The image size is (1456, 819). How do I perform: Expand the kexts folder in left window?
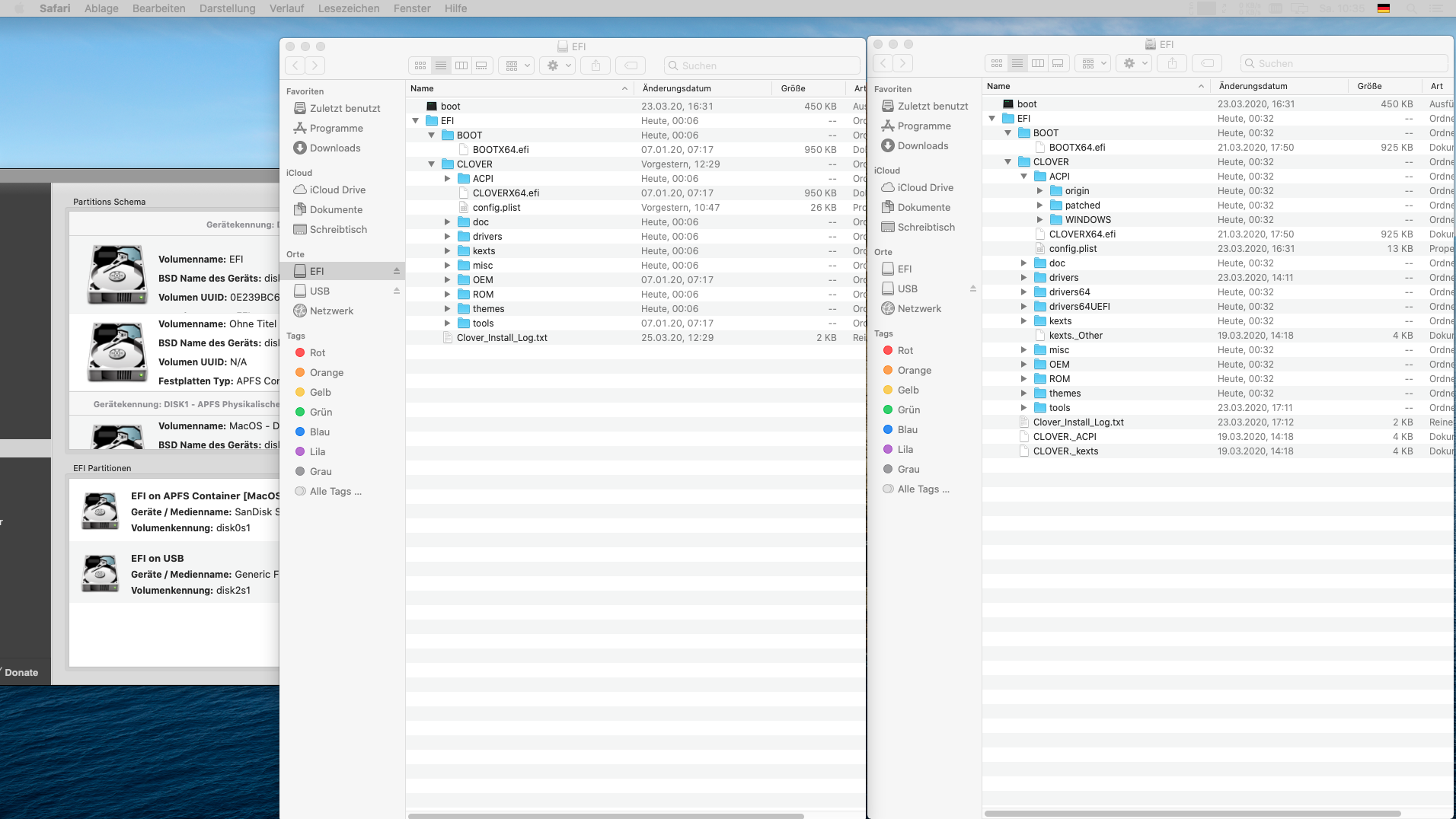[448, 251]
